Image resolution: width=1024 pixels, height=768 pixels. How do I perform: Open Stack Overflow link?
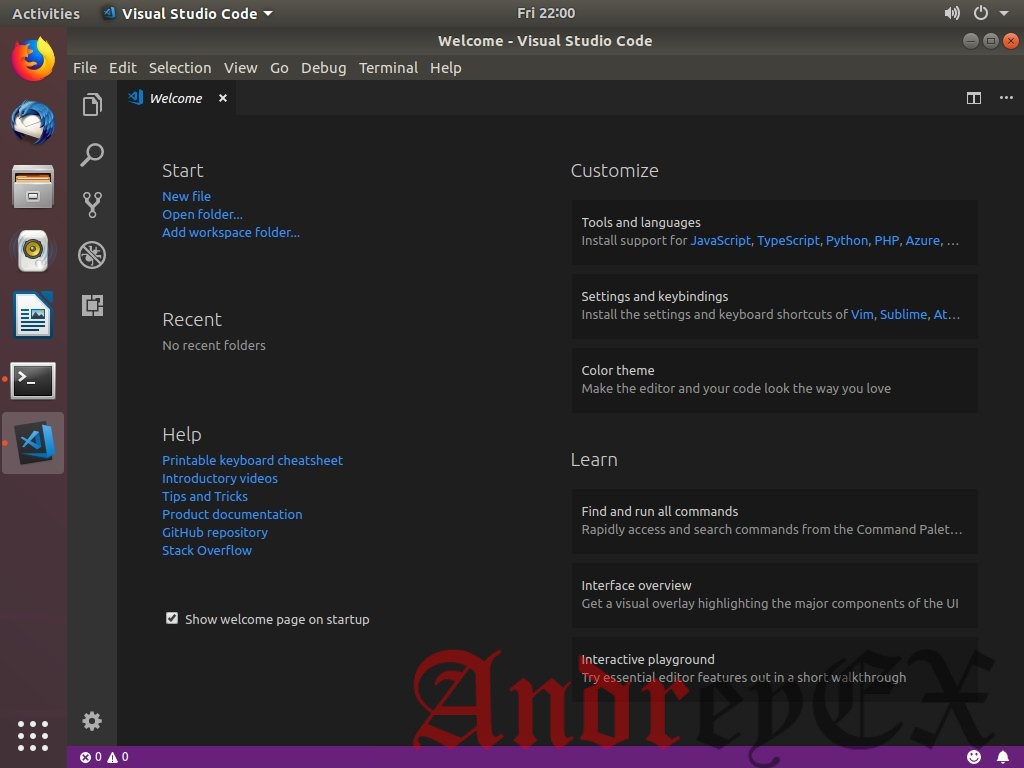207,551
